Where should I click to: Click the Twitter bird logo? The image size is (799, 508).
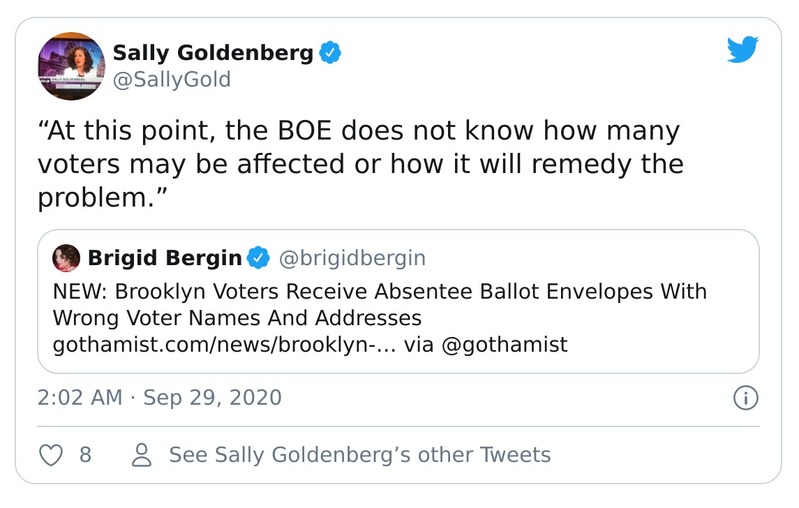point(743,50)
